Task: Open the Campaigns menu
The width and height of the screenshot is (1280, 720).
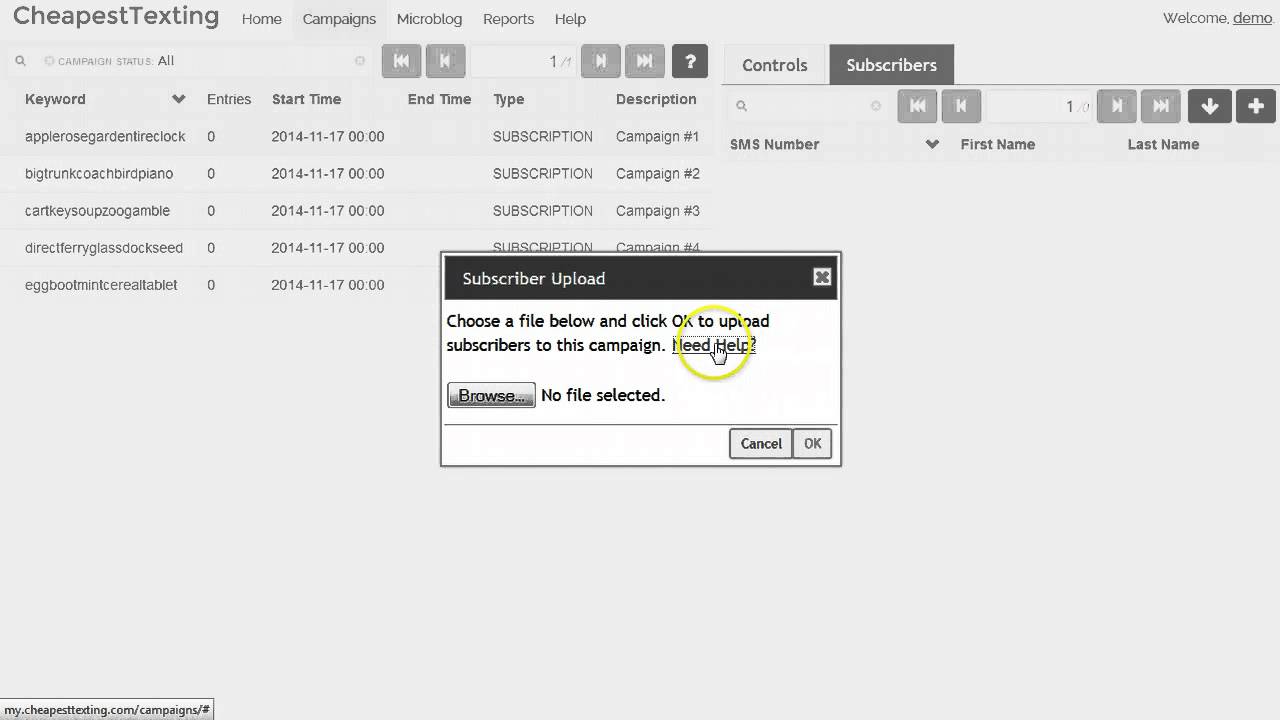Action: 339,19
